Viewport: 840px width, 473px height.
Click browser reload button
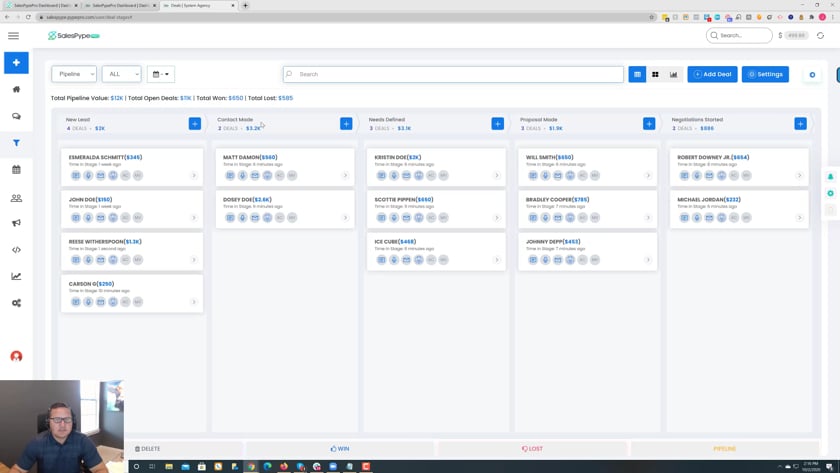click(x=28, y=17)
